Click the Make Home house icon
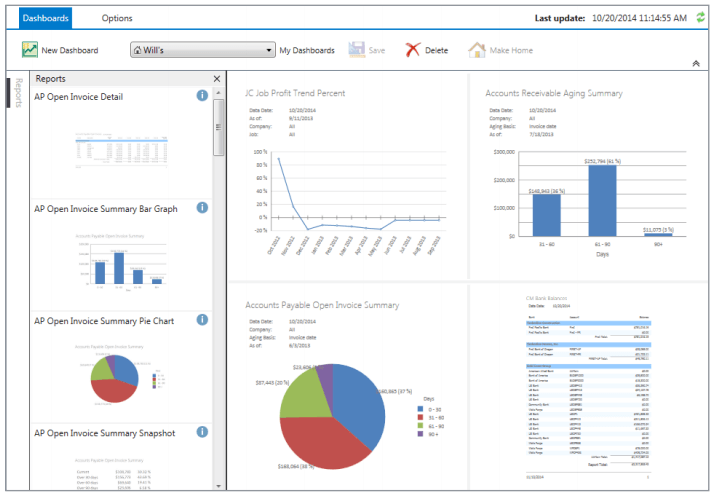714x496 pixels. [477, 50]
